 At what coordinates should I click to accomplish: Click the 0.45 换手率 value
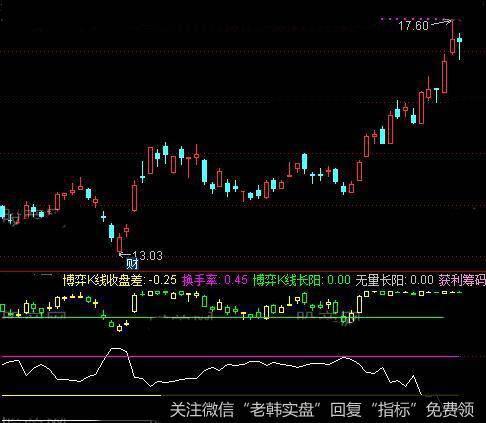click(236, 280)
